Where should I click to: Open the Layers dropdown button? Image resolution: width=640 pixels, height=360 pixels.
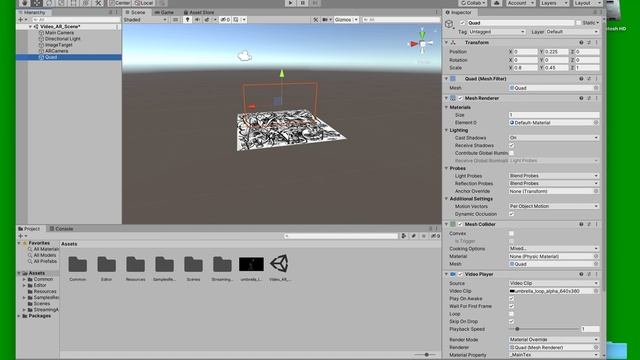pos(554,3)
